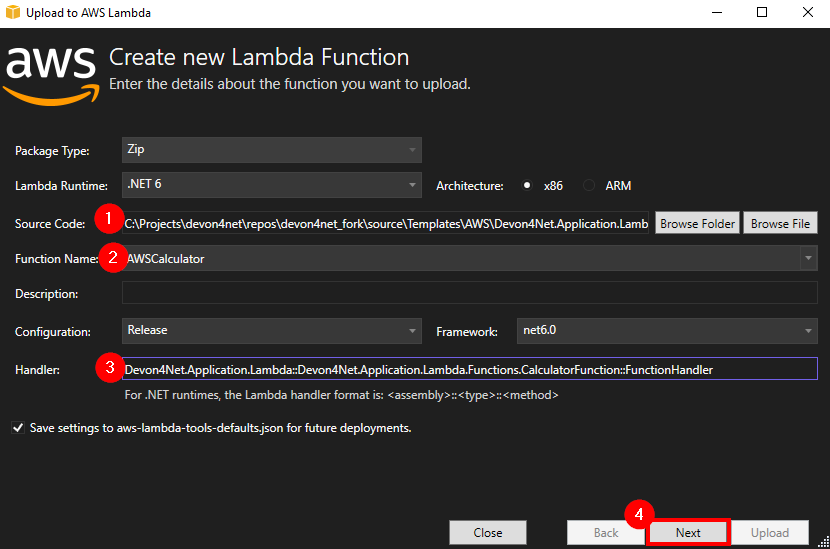Screen dimensions: 830x549
Task: Click the Browse File button
Action: (x=780, y=223)
